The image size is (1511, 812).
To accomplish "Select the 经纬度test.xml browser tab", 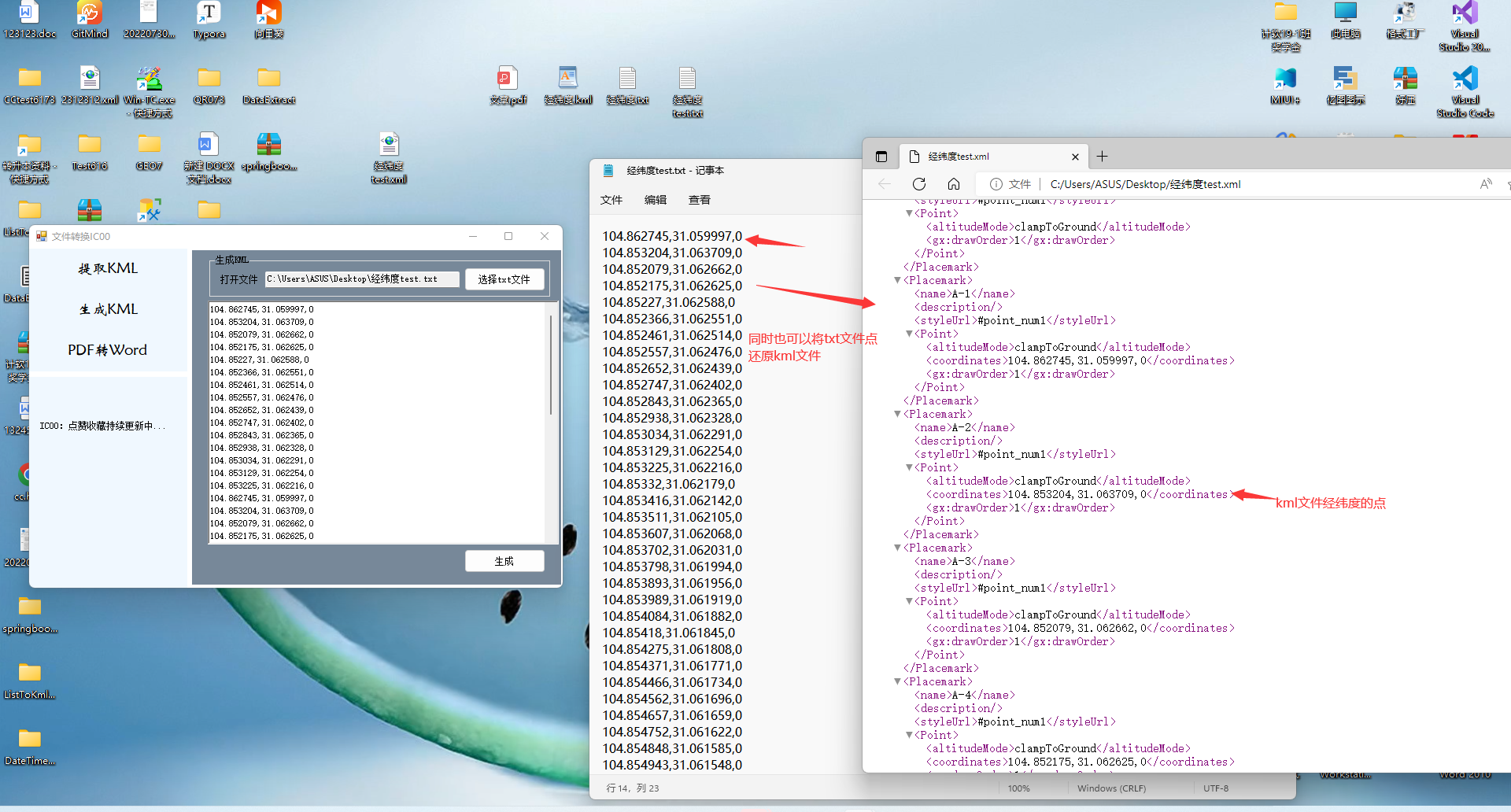I will coord(993,157).
